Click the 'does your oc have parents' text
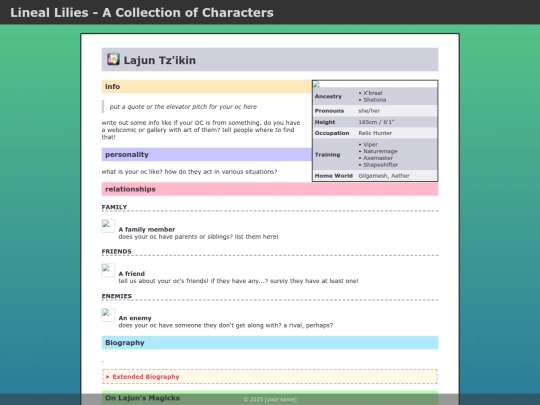 click(x=198, y=237)
